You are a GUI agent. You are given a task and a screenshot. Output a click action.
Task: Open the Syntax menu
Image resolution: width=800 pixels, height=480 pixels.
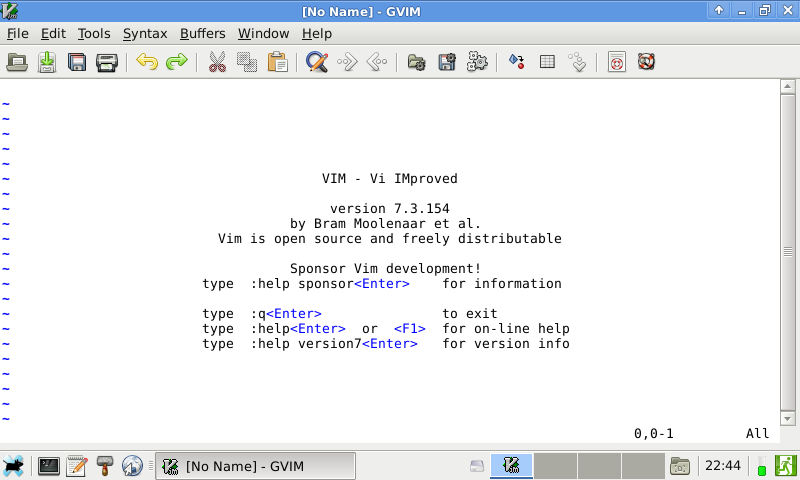click(x=145, y=33)
